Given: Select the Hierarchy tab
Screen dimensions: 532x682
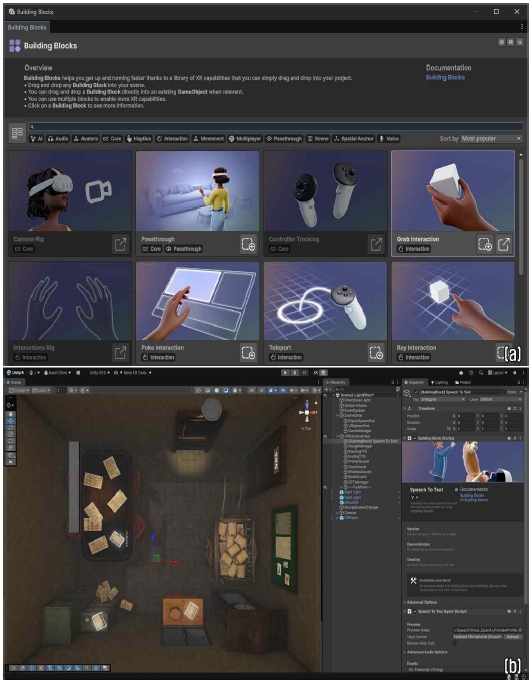Looking at the screenshot, I should click(x=335, y=382).
